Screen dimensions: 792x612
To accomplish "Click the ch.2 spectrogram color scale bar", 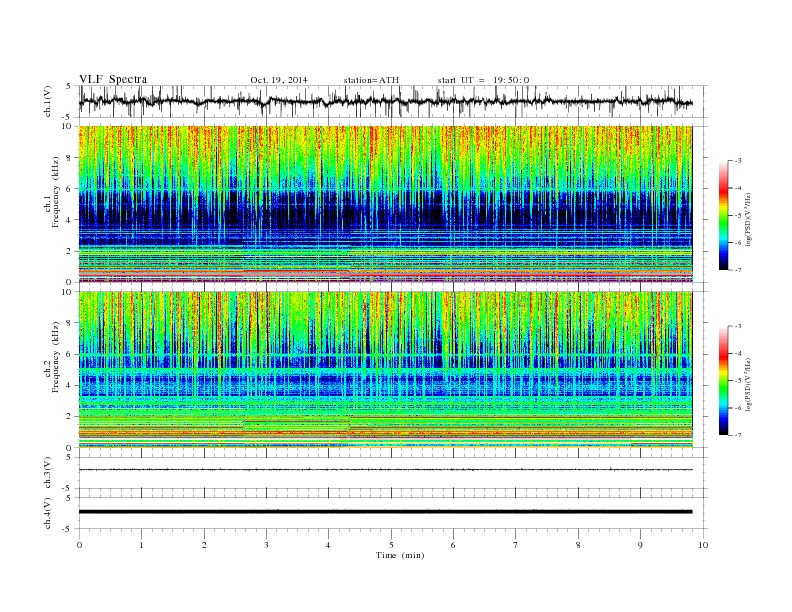I will 723,381.
